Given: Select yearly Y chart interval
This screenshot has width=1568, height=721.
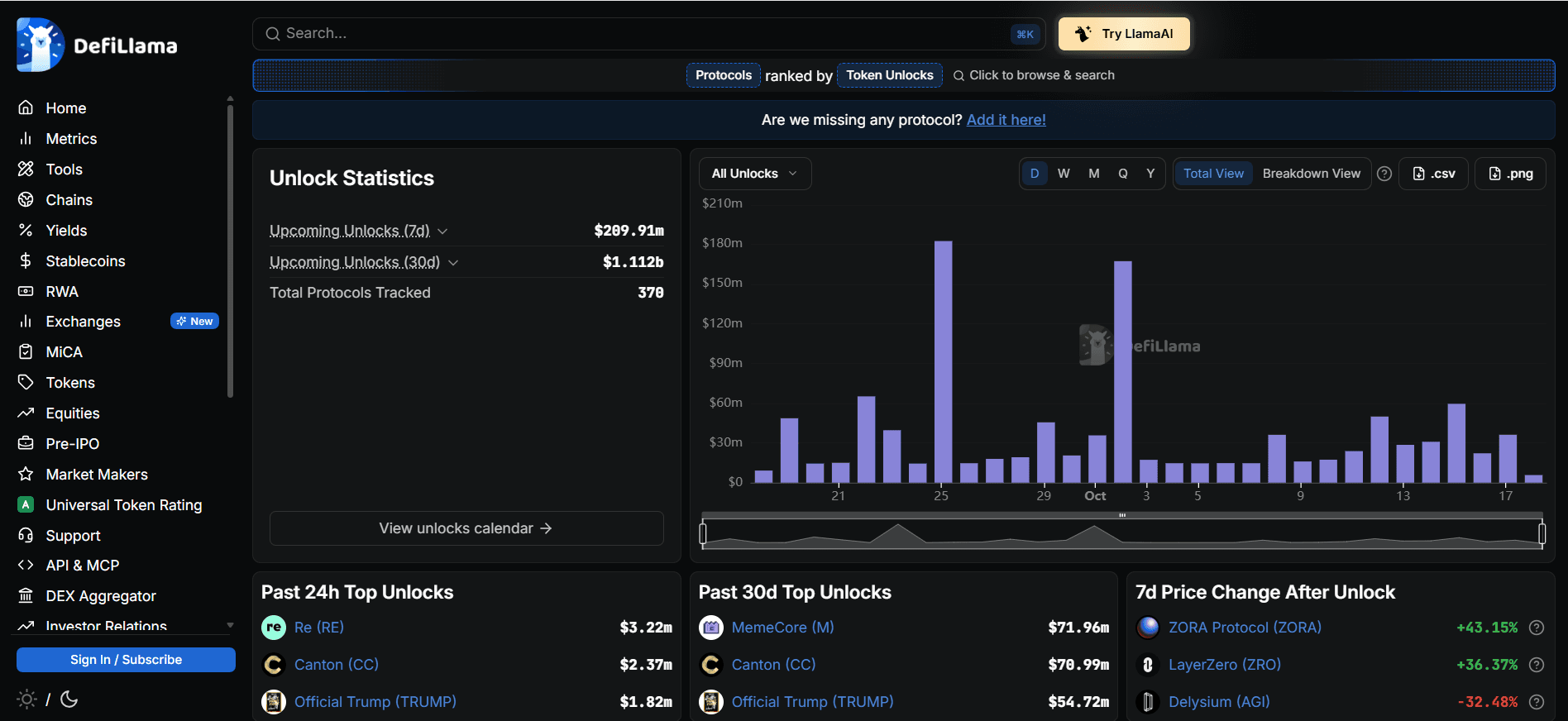Looking at the screenshot, I should click(x=1150, y=174).
